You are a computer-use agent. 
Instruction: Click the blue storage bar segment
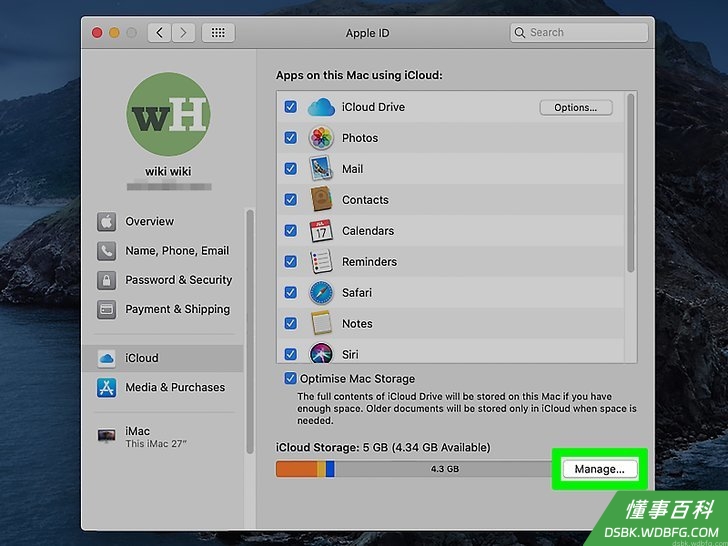(x=330, y=469)
